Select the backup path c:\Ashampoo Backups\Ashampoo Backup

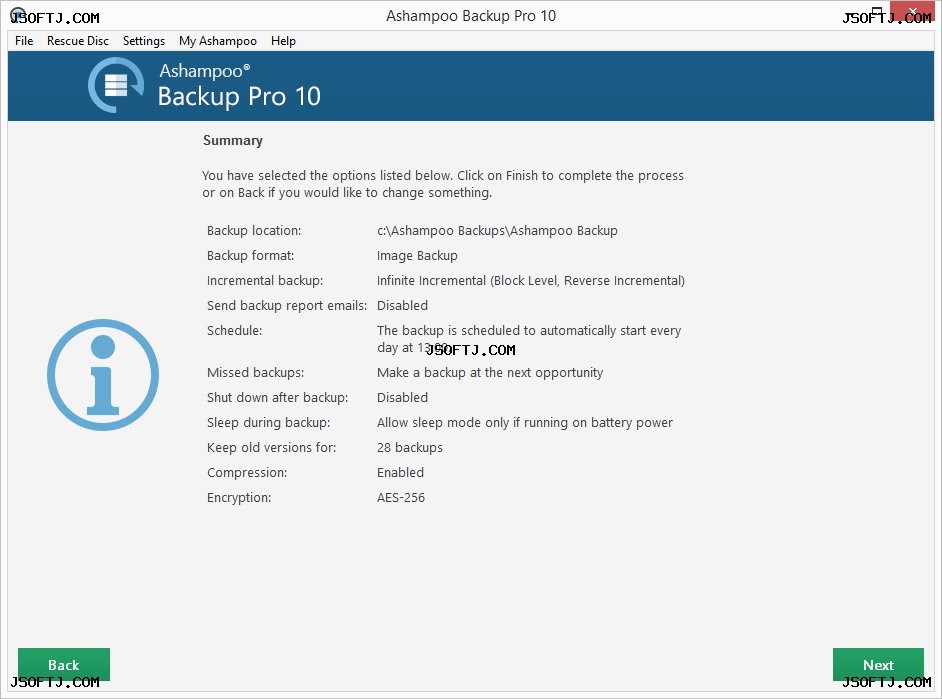point(497,231)
